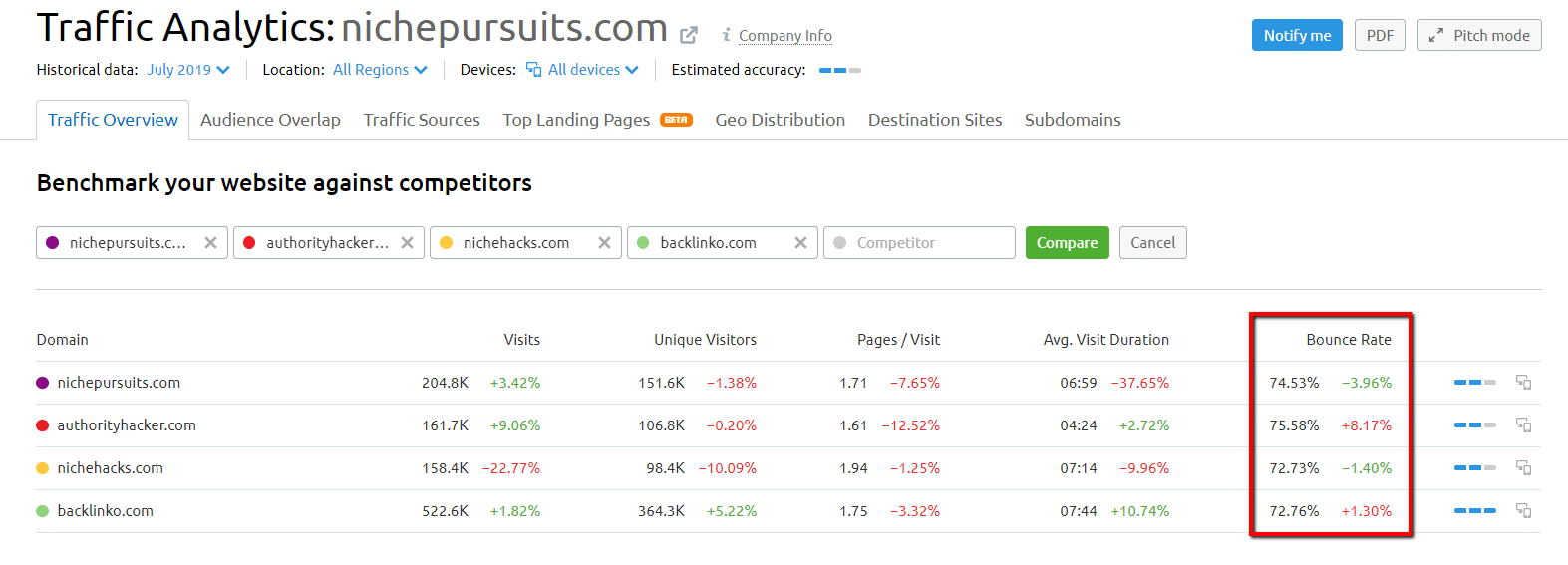Screen dimensions: 1568x565
Task: Click the empty Competitor input field
Action: click(x=919, y=242)
